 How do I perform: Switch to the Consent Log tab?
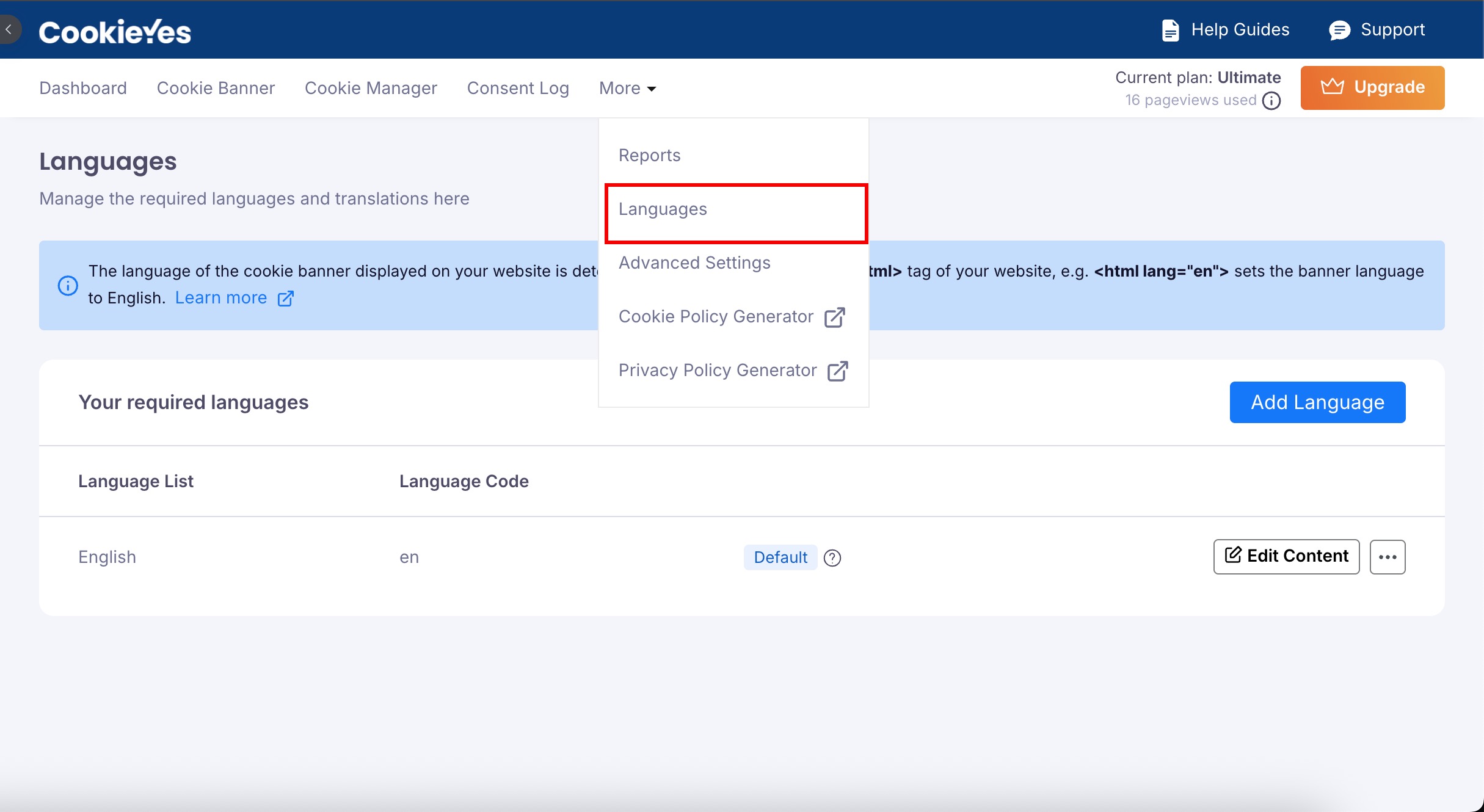pos(518,88)
